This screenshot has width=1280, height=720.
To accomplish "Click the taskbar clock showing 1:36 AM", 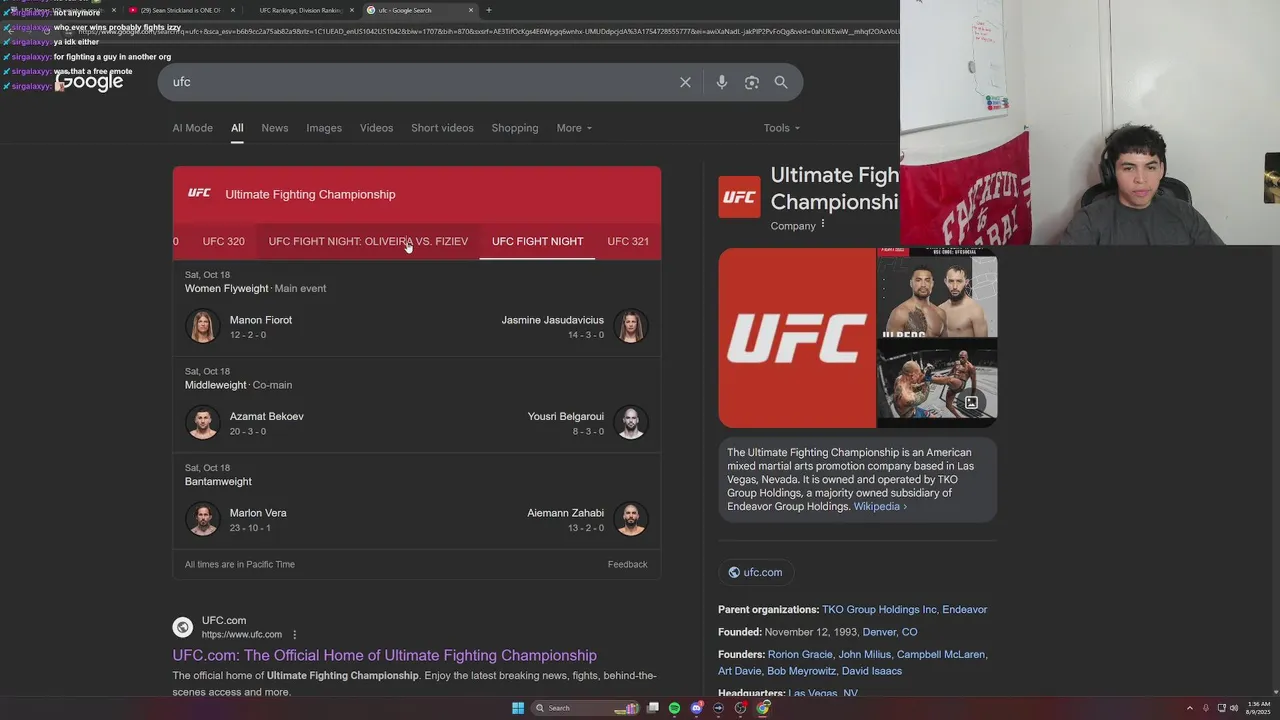I will click(x=1258, y=708).
